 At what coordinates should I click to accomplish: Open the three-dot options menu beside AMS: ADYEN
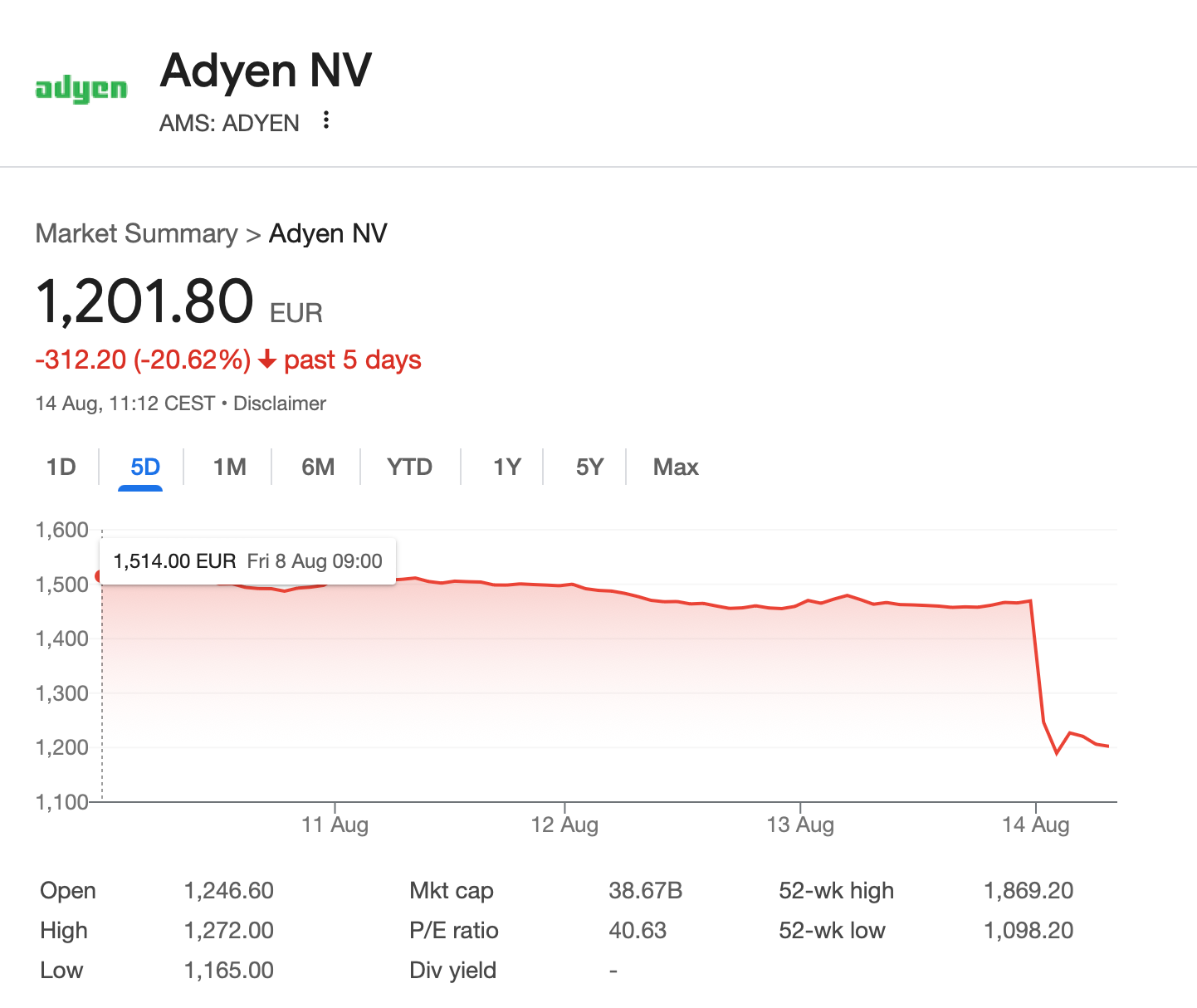[326, 120]
